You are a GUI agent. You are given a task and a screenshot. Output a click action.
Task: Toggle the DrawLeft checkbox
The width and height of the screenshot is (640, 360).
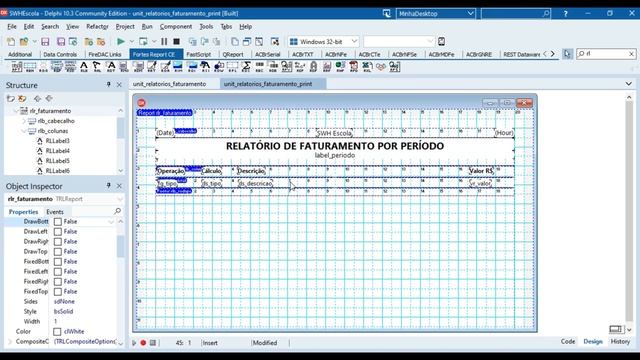58,232
